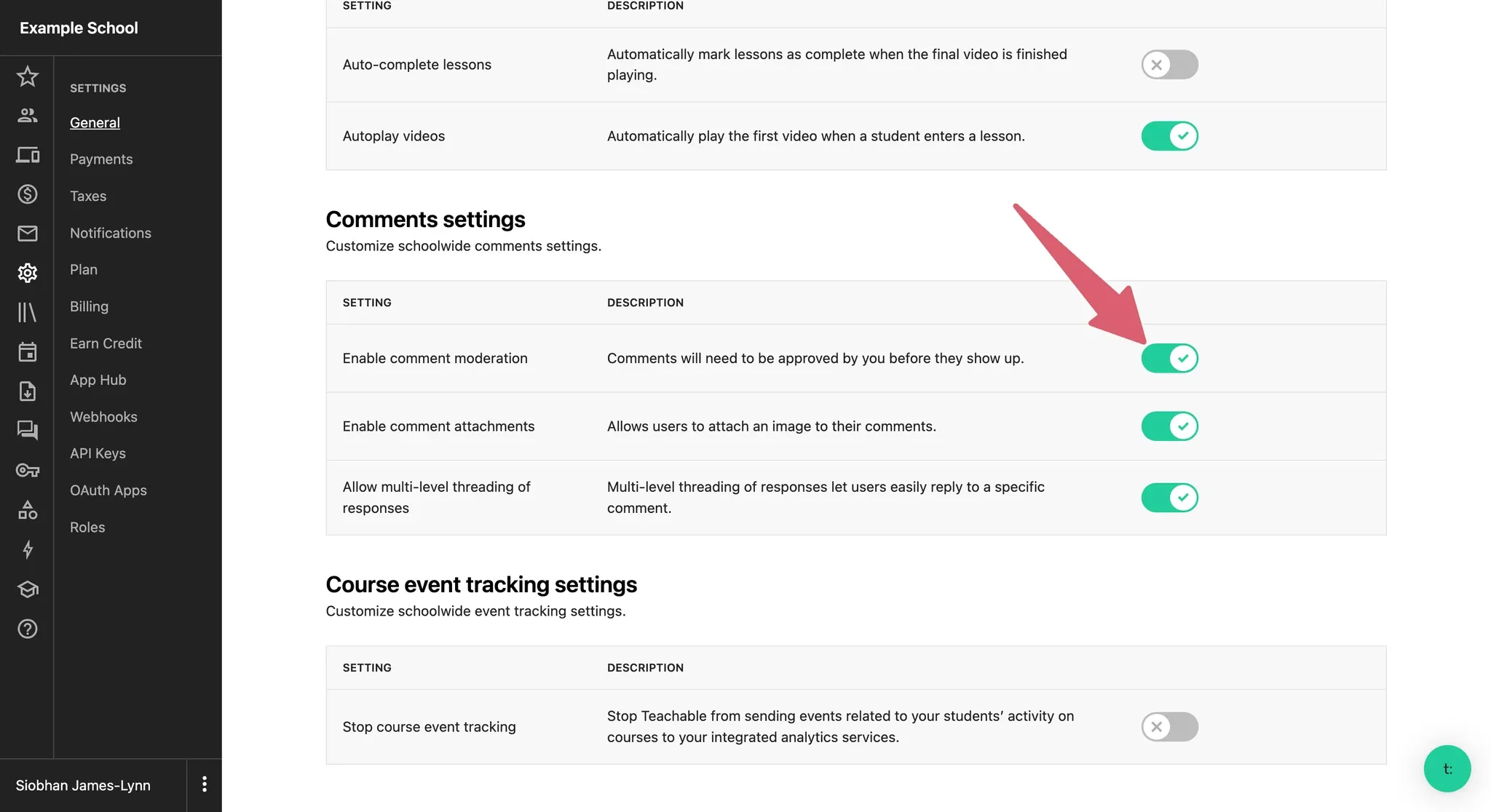Image resolution: width=1491 pixels, height=812 pixels.
Task: Click the three-dot menu by Siobhan James-Lynn
Action: [204, 784]
